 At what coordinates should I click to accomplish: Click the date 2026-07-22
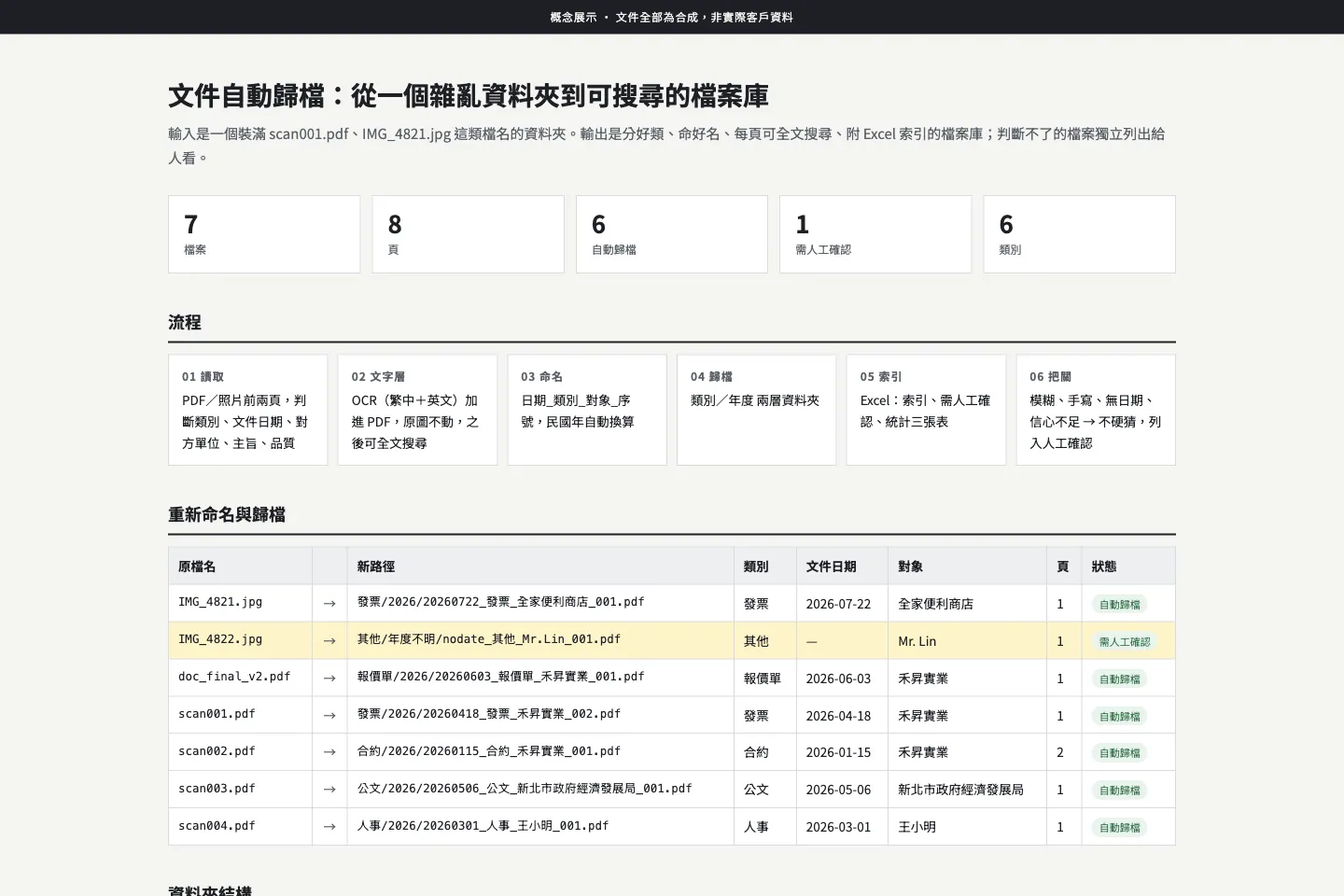tap(838, 604)
